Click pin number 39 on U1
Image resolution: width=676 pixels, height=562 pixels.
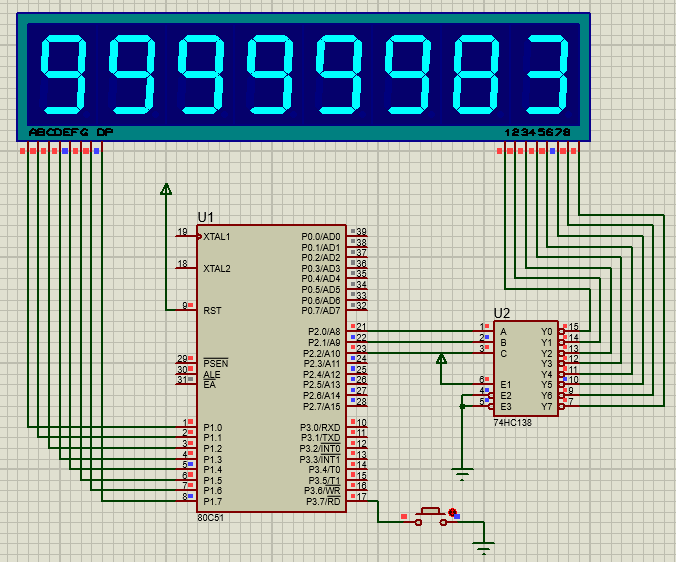361,231
